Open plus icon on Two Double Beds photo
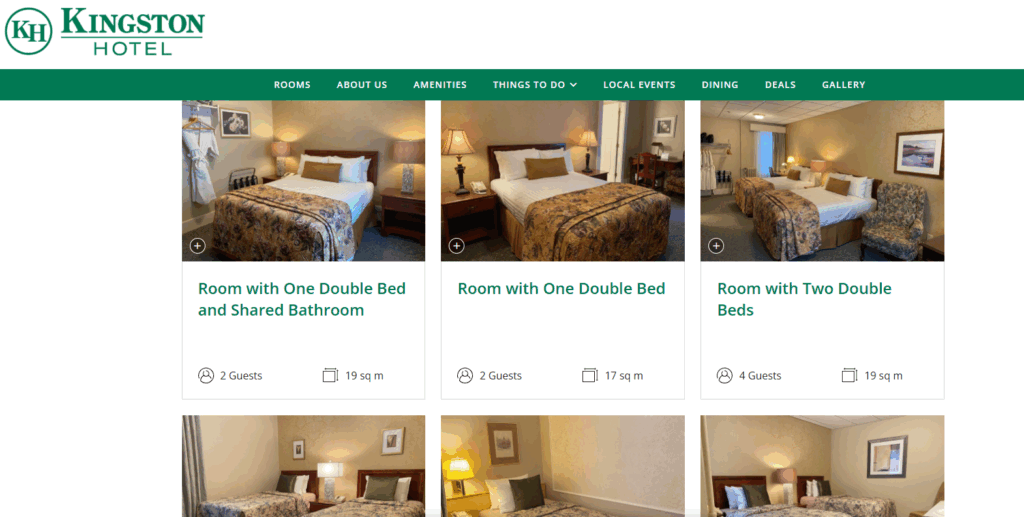The image size is (1024, 517). point(716,246)
